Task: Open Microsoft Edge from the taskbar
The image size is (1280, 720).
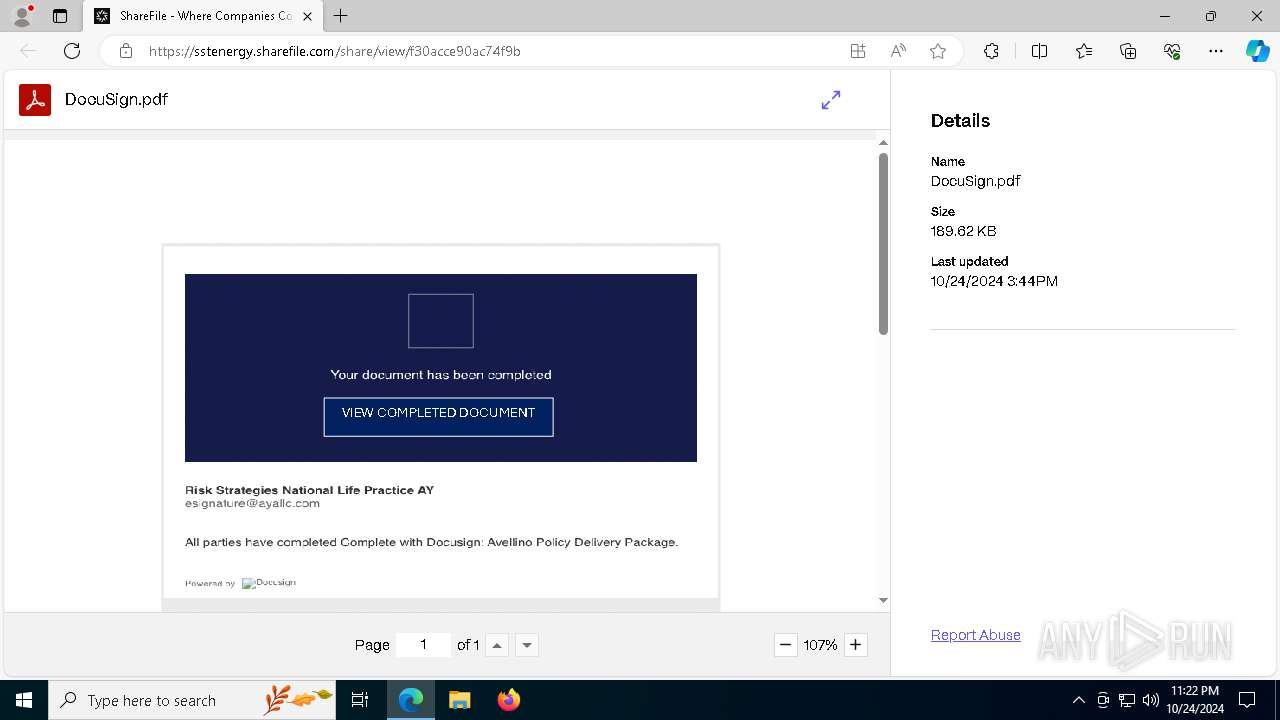Action: coord(411,700)
